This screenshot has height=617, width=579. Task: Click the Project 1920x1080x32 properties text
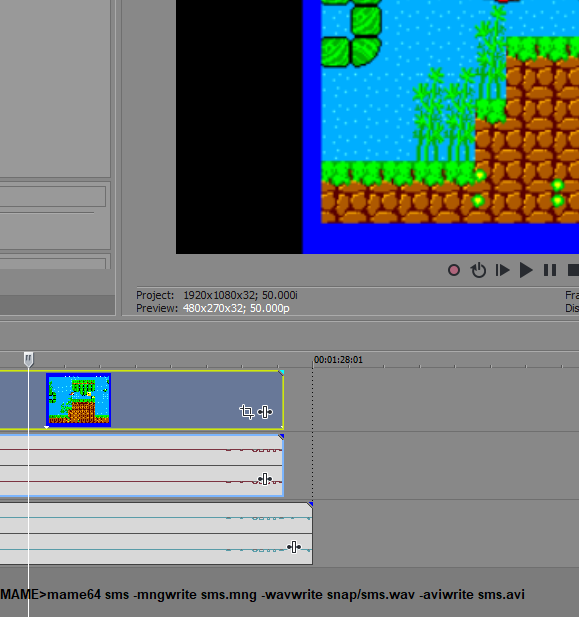point(217,295)
